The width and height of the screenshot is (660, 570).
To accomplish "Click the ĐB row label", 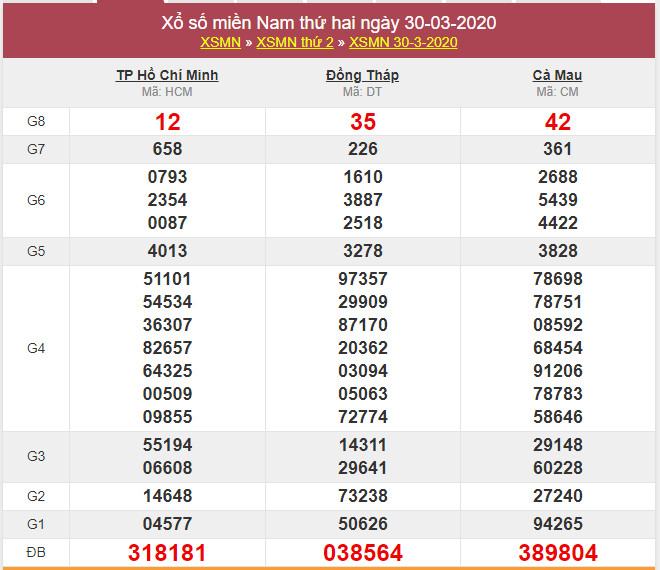I will [x=36, y=552].
